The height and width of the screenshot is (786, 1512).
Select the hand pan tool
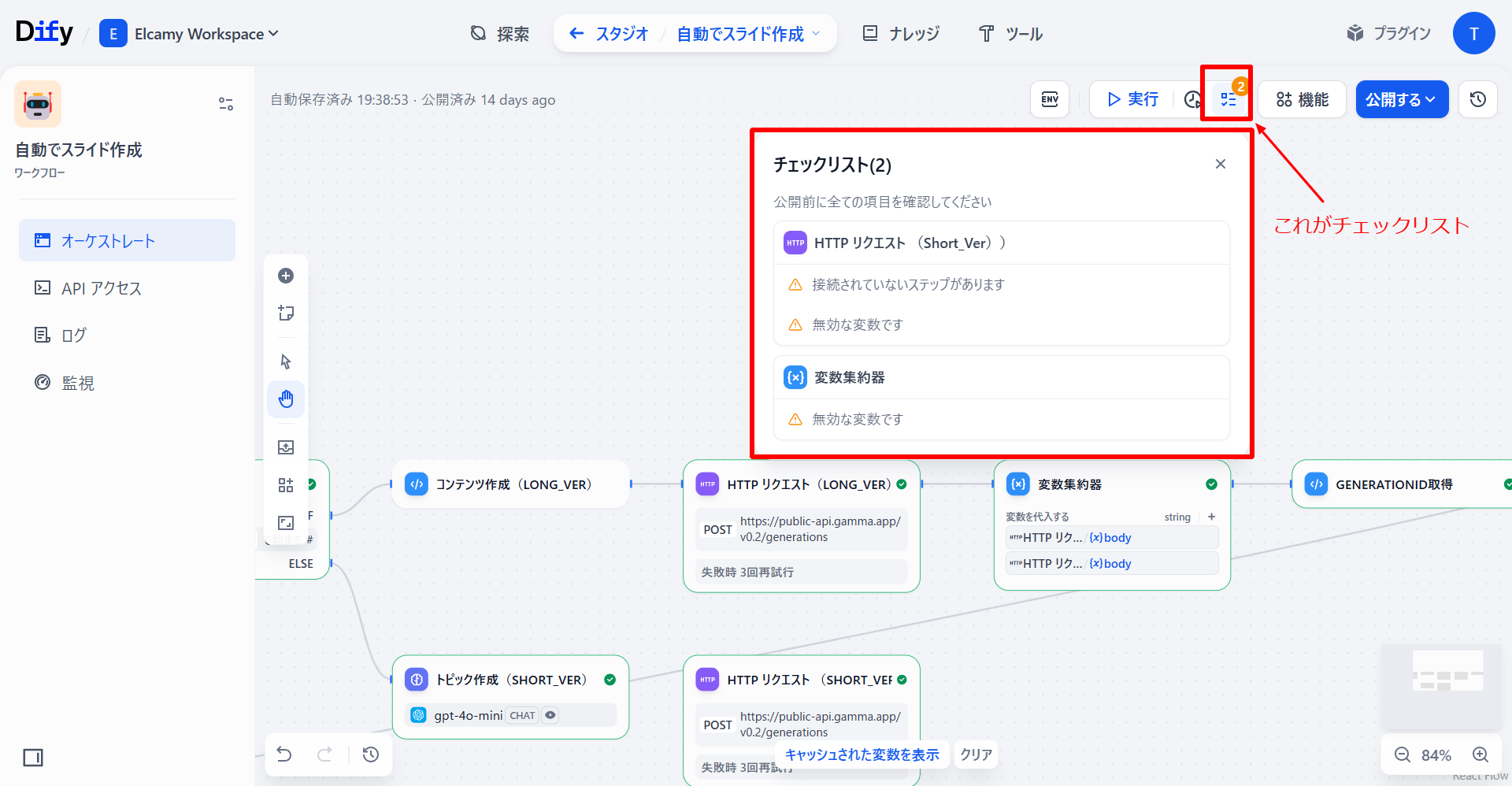(286, 399)
